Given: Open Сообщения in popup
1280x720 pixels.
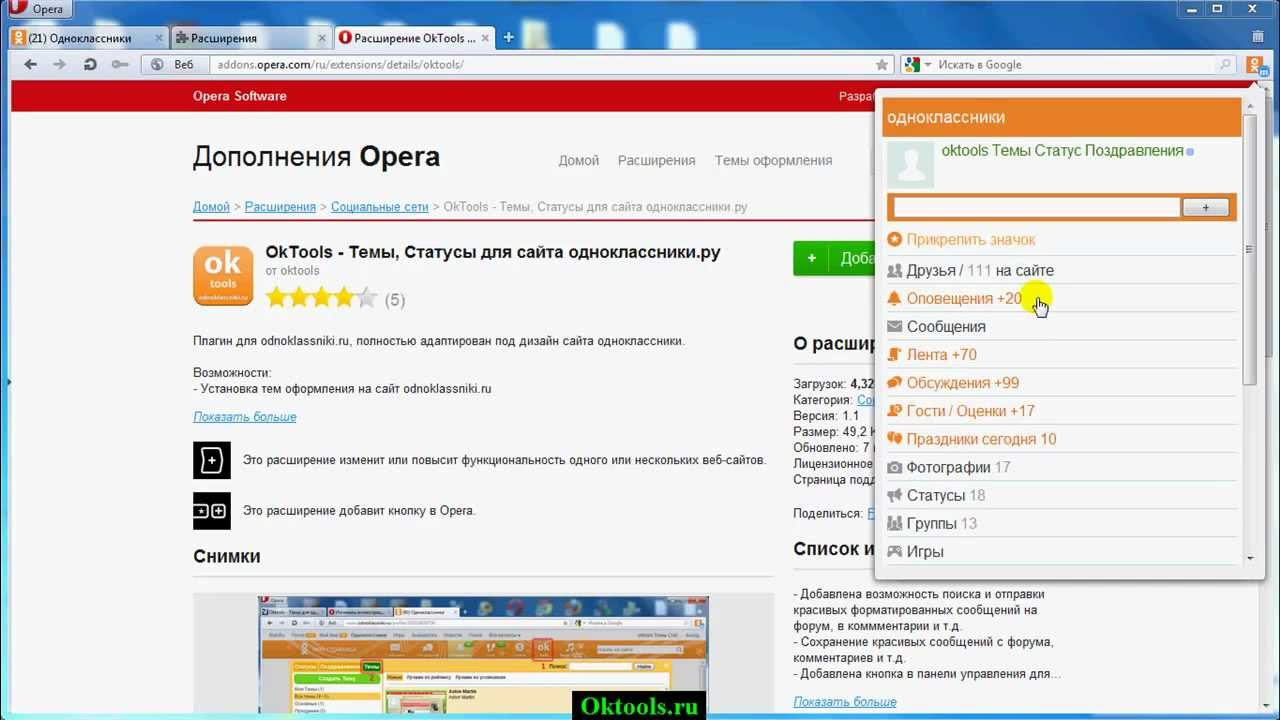Looking at the screenshot, I should click(946, 327).
